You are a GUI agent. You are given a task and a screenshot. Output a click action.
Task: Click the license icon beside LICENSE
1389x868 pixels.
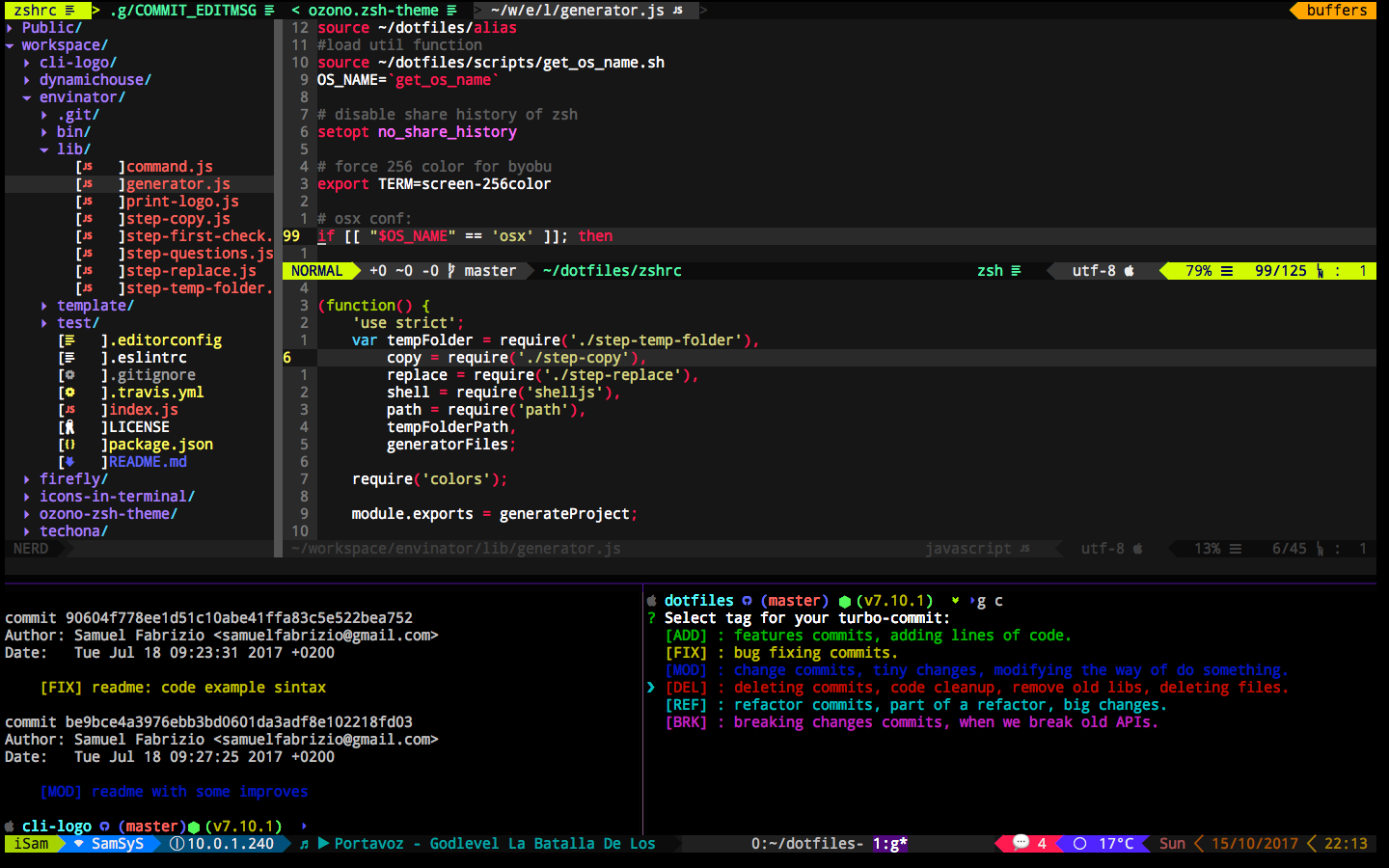(x=69, y=427)
